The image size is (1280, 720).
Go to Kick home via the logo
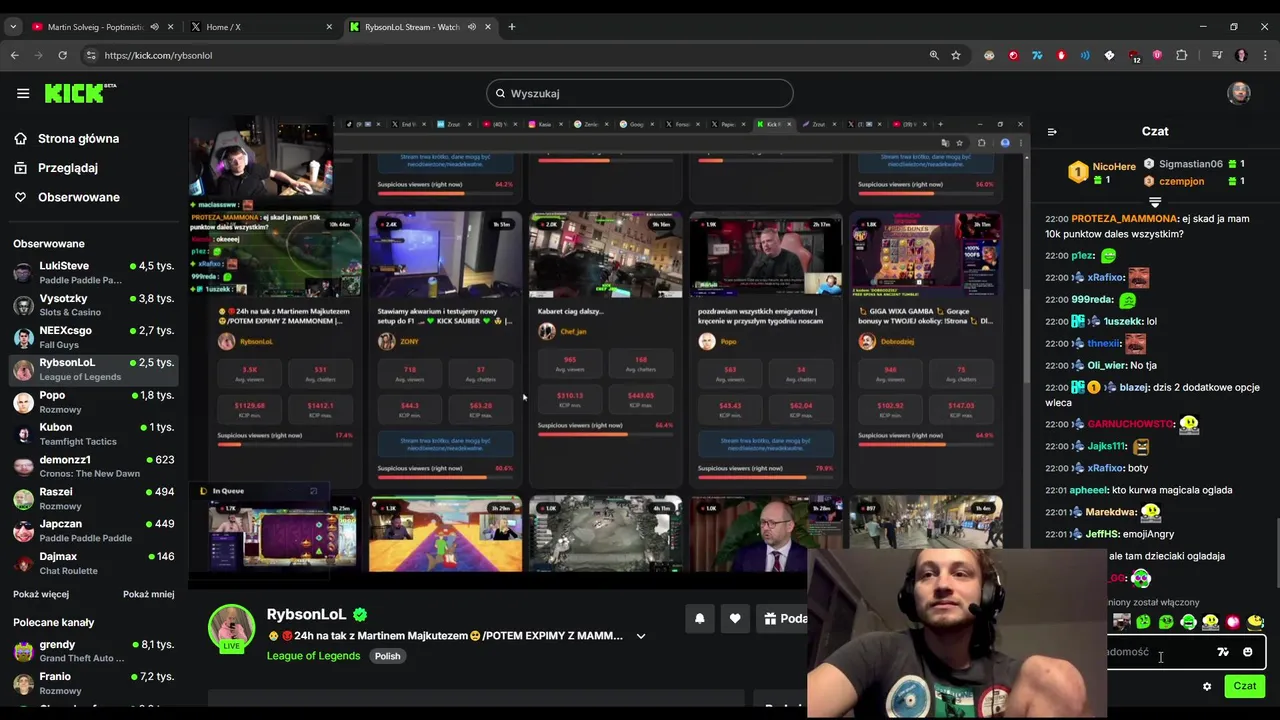80,93
